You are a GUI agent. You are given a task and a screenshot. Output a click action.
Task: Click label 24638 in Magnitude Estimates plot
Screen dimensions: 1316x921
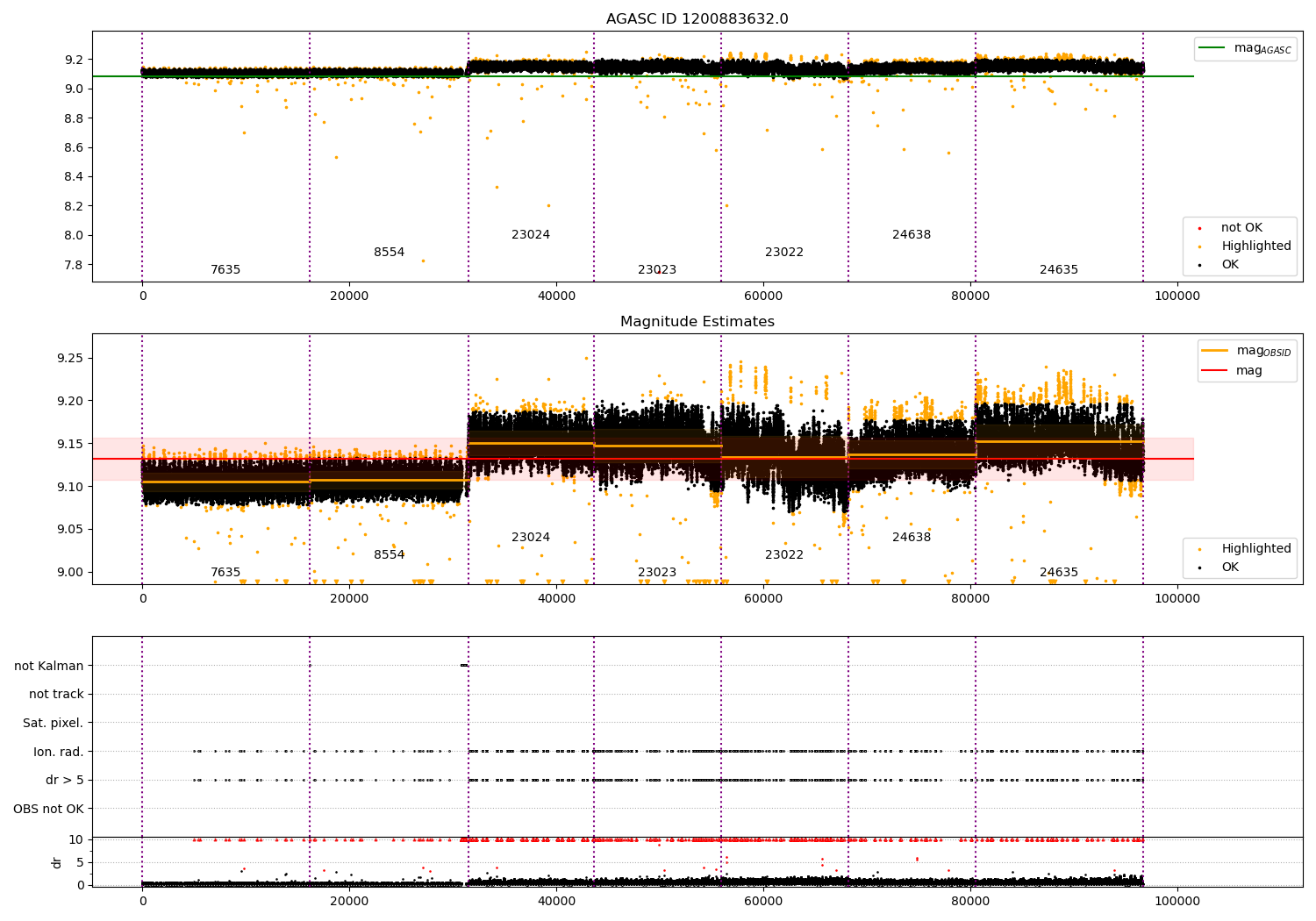coord(912,538)
